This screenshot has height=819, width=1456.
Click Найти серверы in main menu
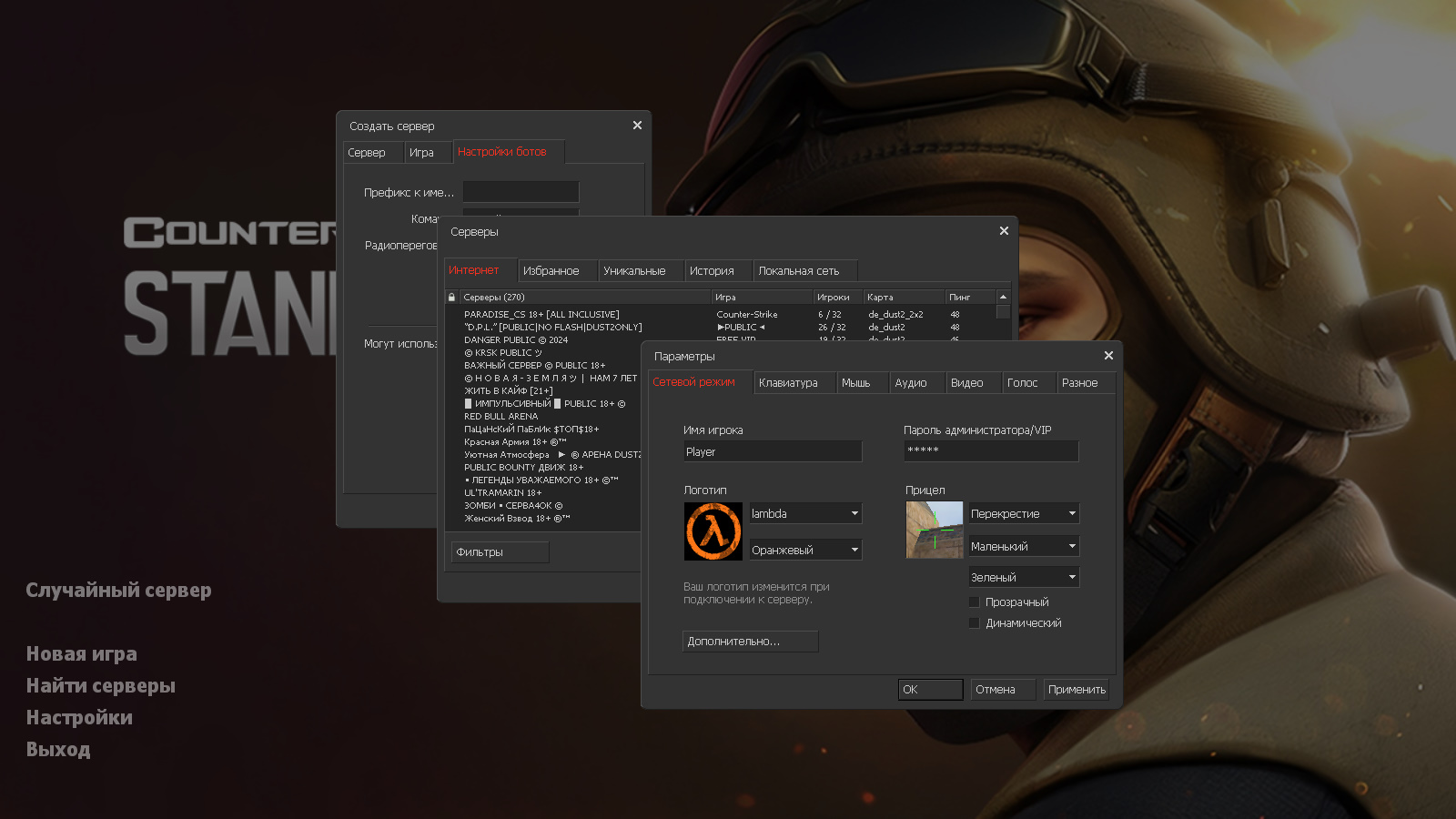(101, 686)
